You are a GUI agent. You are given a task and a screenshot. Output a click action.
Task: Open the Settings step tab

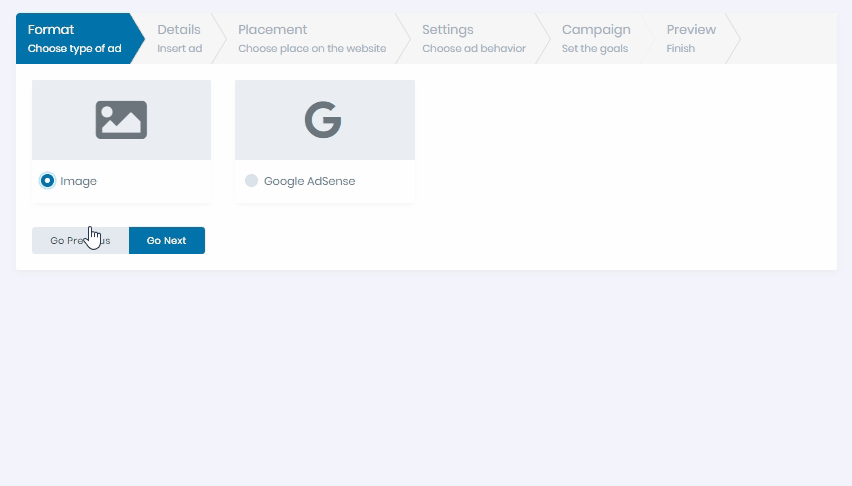pyautogui.click(x=474, y=39)
